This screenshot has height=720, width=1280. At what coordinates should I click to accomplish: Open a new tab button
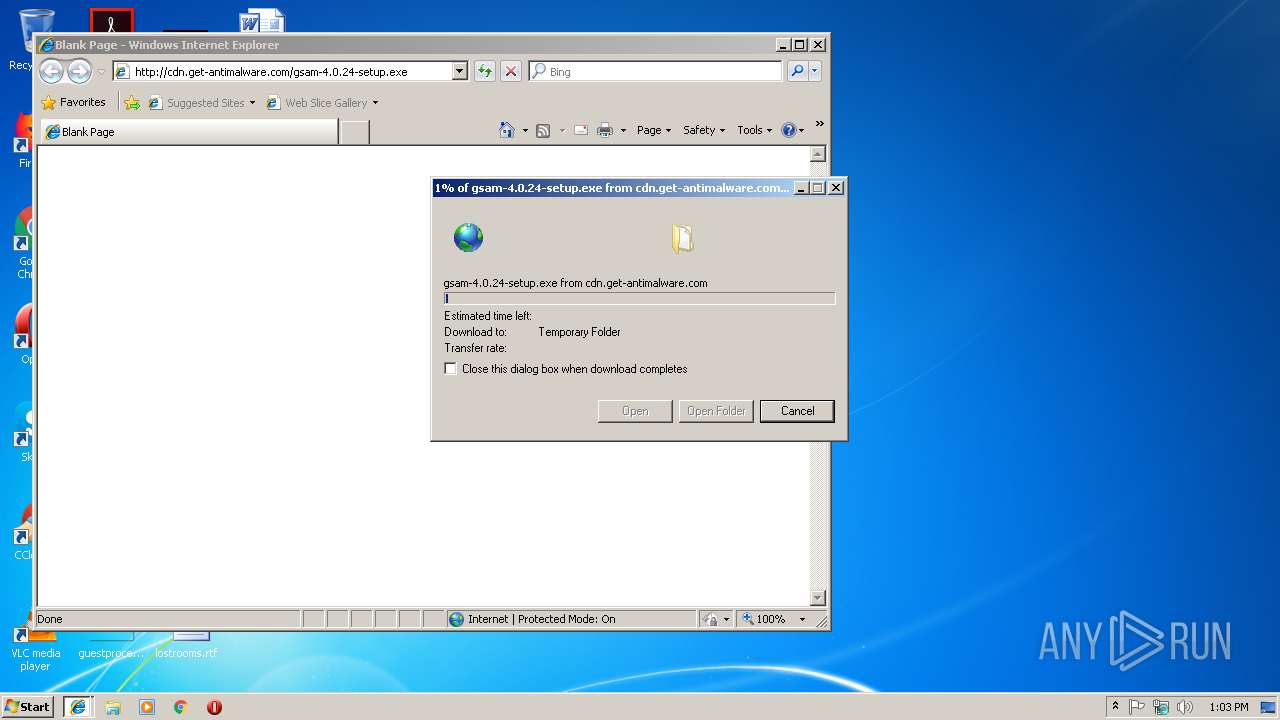coord(354,132)
